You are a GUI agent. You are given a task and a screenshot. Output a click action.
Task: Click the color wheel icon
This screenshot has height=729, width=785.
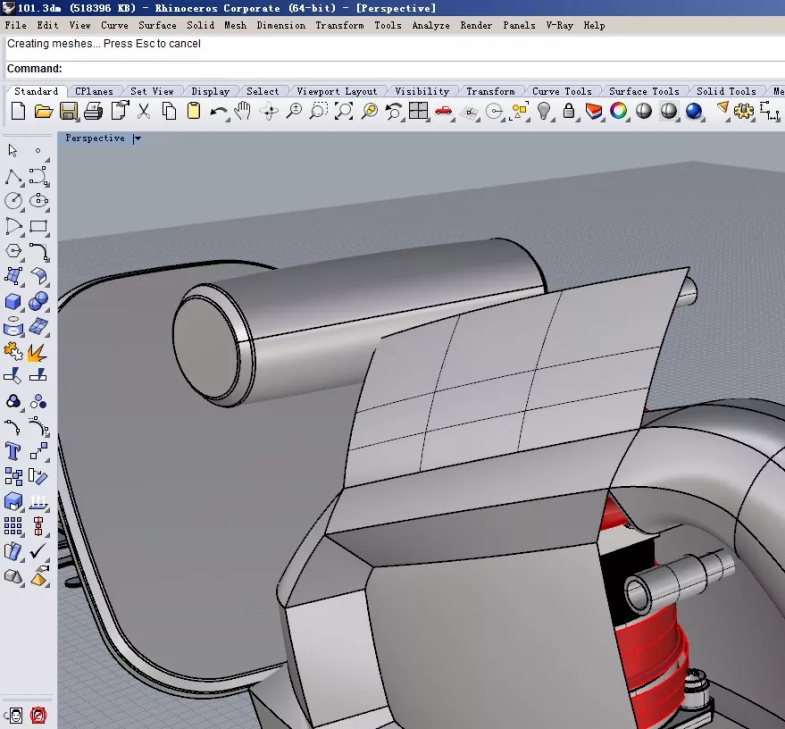click(619, 111)
